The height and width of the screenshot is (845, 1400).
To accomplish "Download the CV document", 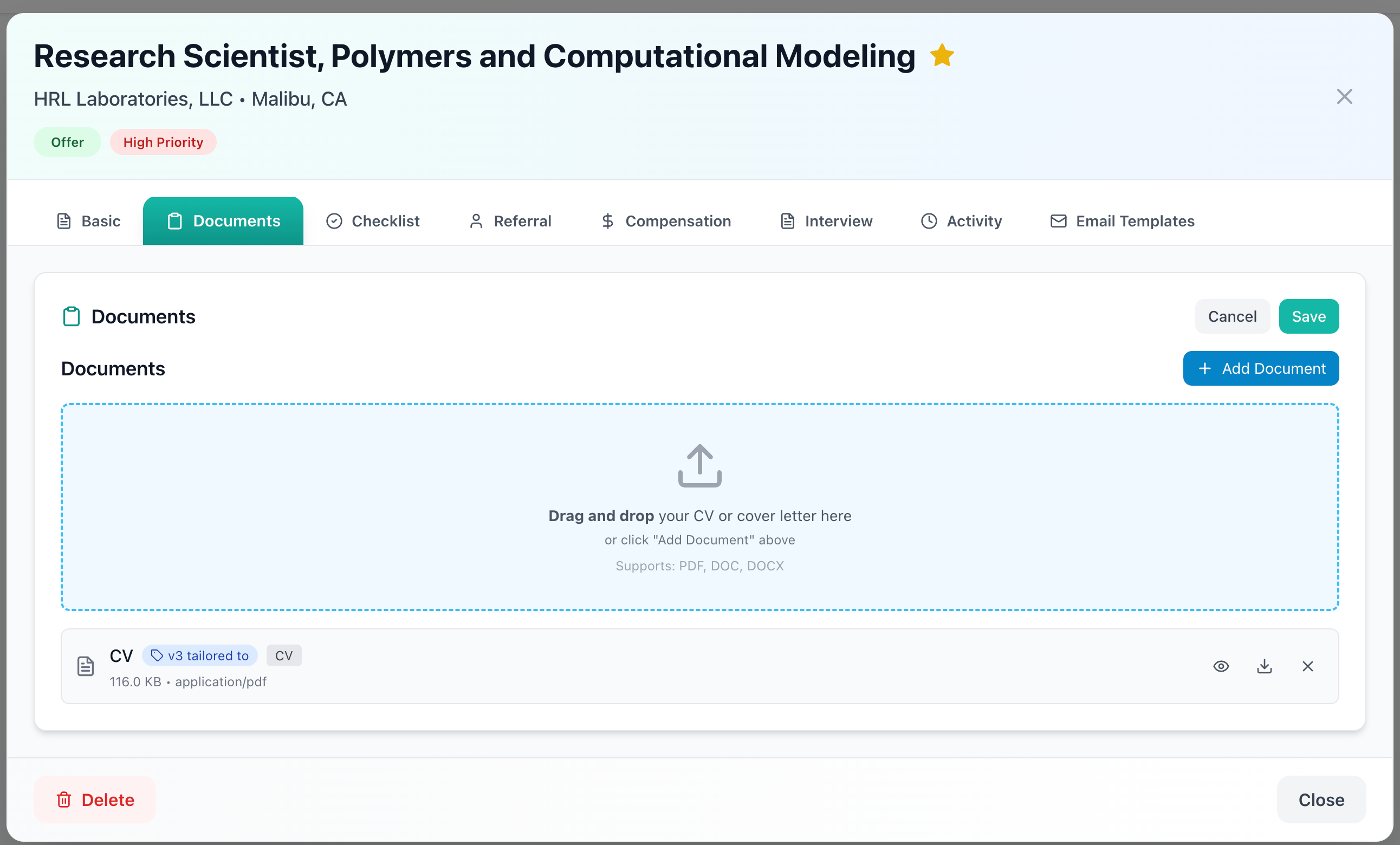I will pos(1264,666).
